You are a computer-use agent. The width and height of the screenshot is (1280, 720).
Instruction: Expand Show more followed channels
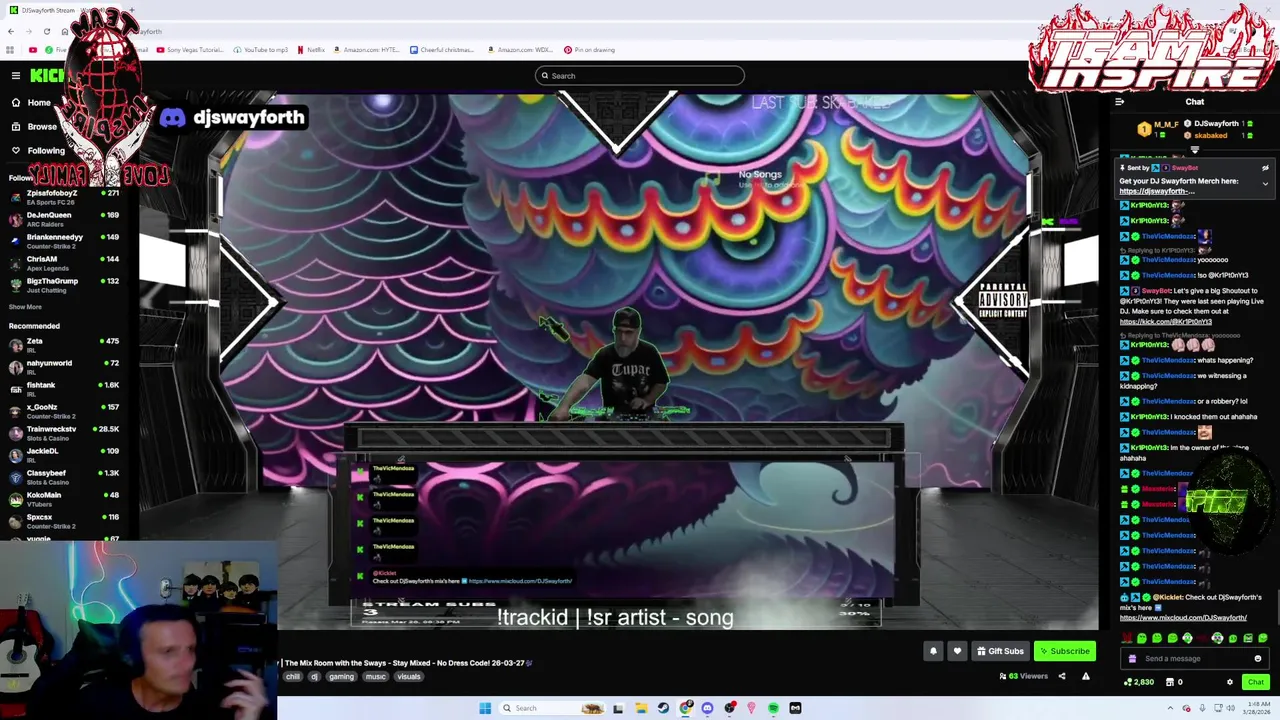[x=25, y=307]
